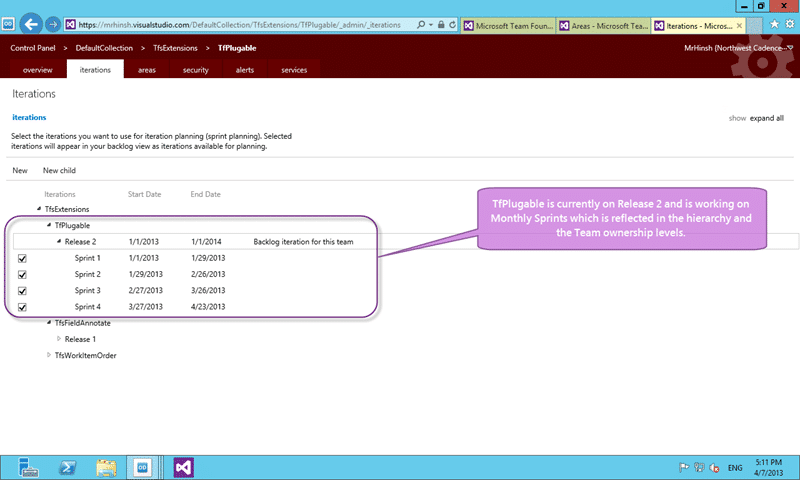Open browser tools gear icon
Viewport: 800px width, 480px height.
[790, 24]
